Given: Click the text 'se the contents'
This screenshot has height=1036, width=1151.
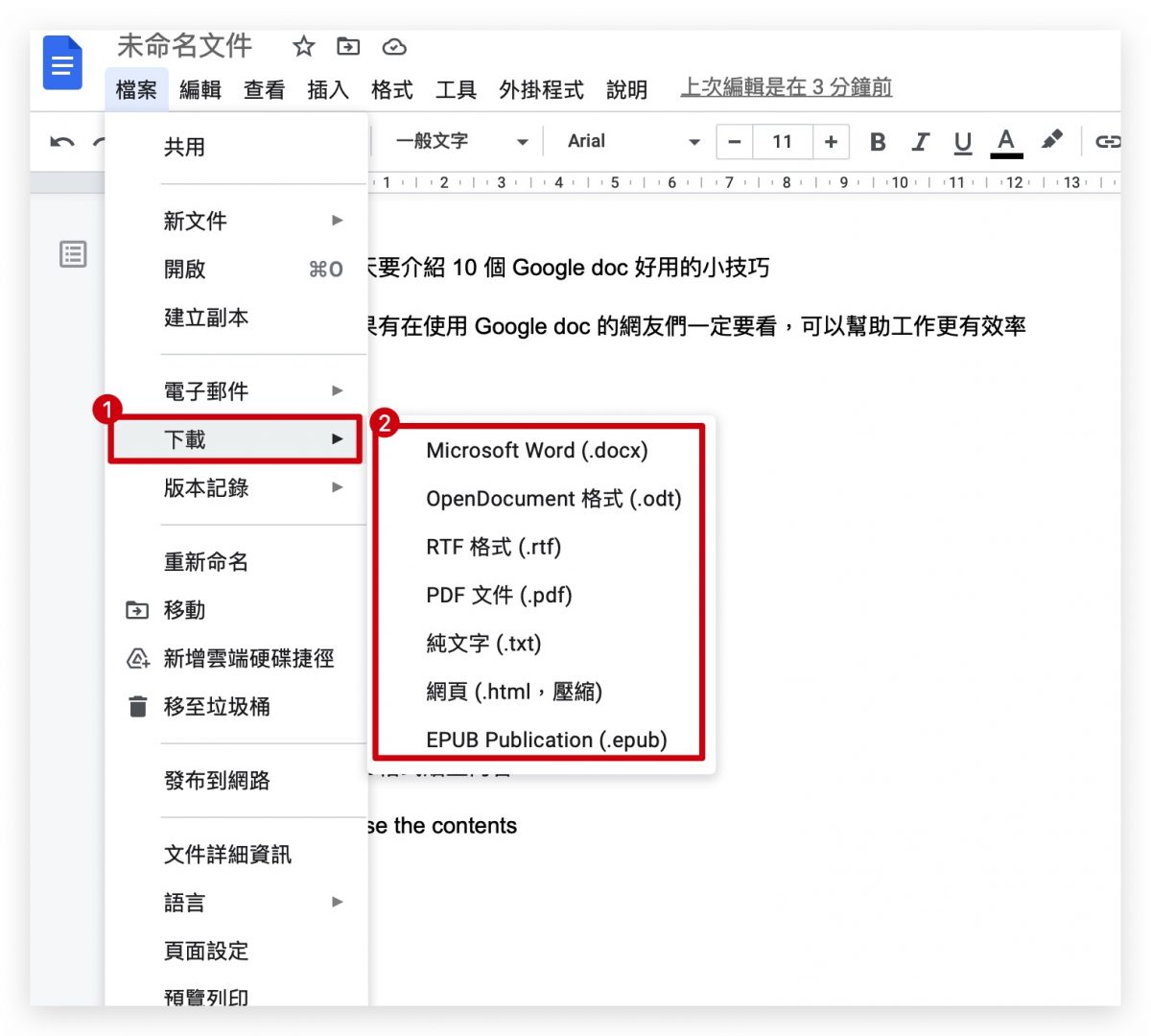Looking at the screenshot, I should click(x=442, y=826).
